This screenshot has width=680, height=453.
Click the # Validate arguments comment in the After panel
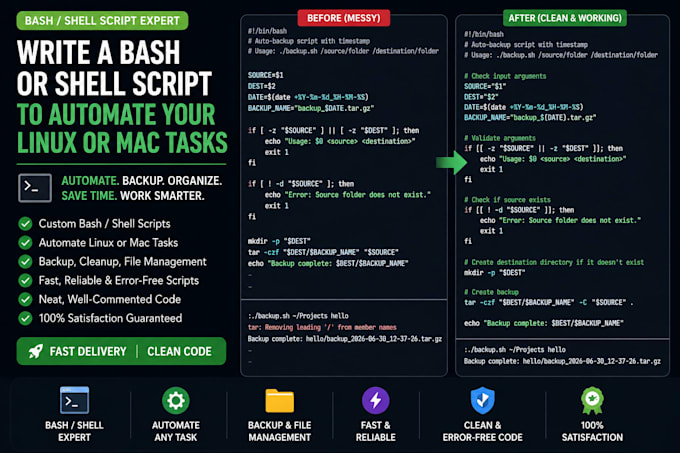point(500,138)
